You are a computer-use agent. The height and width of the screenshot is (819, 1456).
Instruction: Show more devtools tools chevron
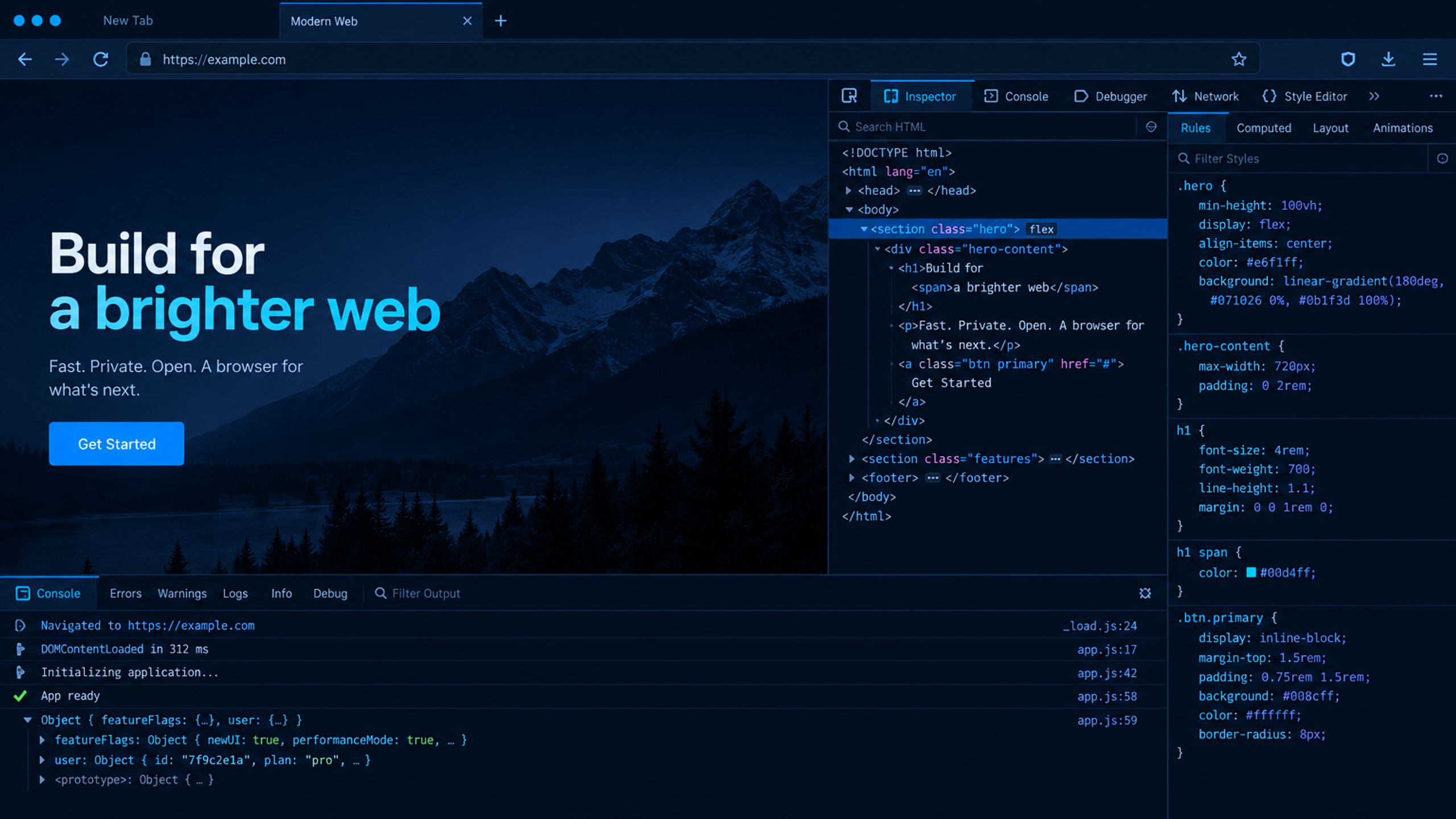tap(1374, 96)
